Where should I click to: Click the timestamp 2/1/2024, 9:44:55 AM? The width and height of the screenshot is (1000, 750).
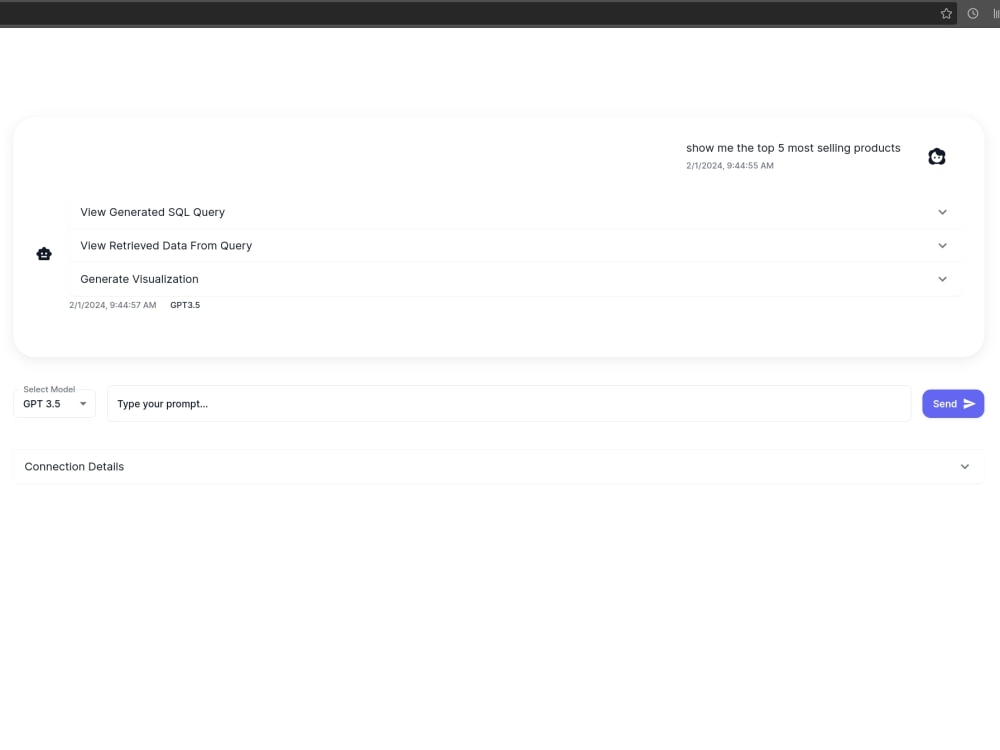click(x=730, y=166)
